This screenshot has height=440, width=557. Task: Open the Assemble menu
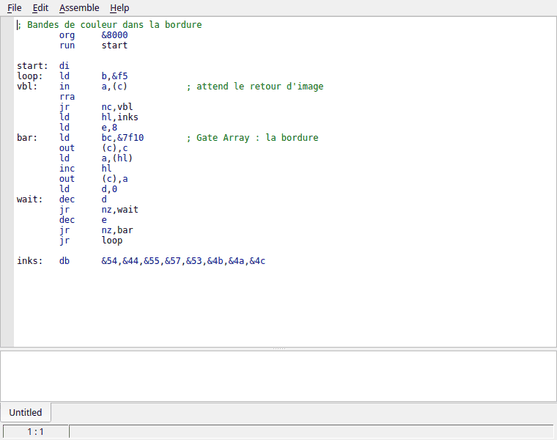[79, 8]
